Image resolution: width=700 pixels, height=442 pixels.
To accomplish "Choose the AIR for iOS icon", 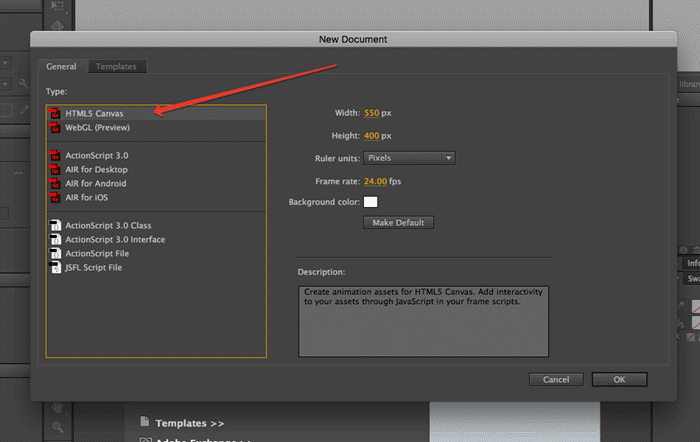I will (55, 198).
